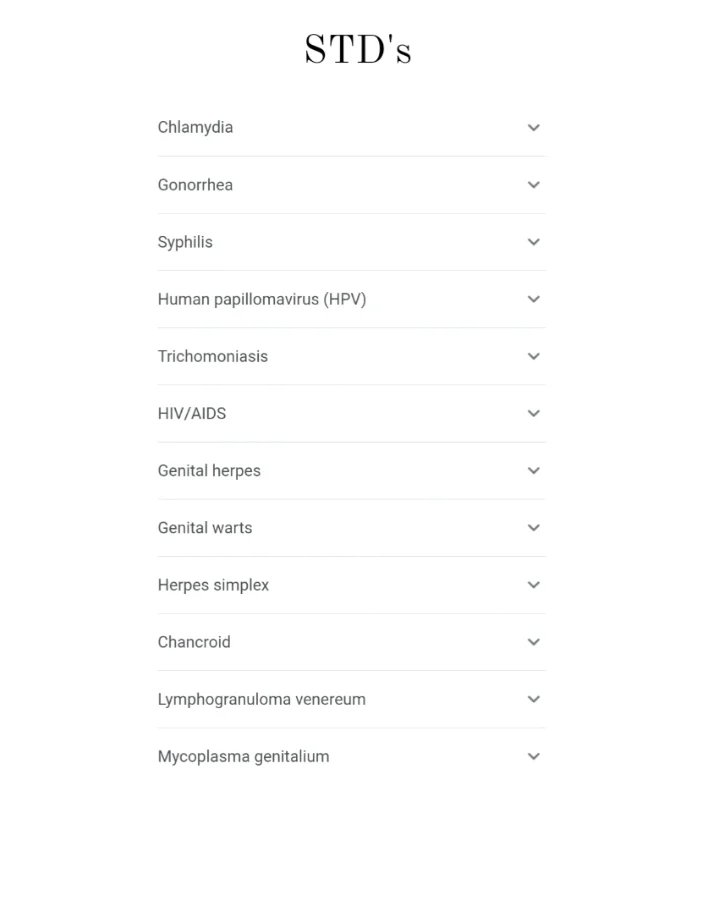Screen dimensions: 720x900
Task: Expand the Chlamydia chevron arrow
Action: tap(534, 128)
